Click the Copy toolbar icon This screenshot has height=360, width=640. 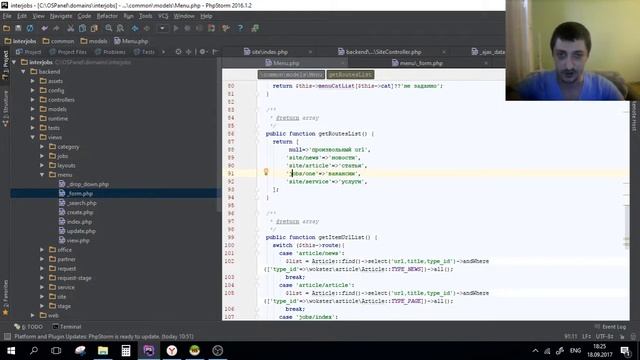[82, 28]
